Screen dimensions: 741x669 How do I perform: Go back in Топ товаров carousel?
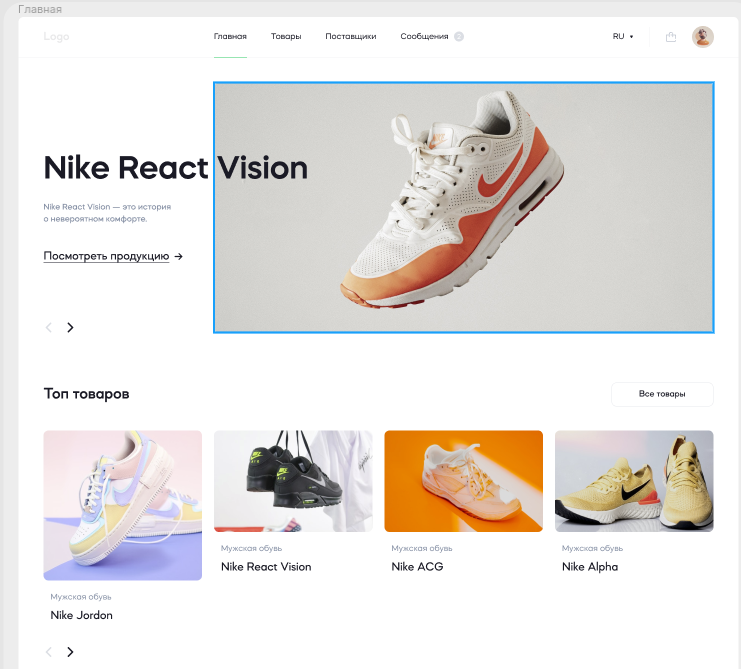(x=48, y=652)
